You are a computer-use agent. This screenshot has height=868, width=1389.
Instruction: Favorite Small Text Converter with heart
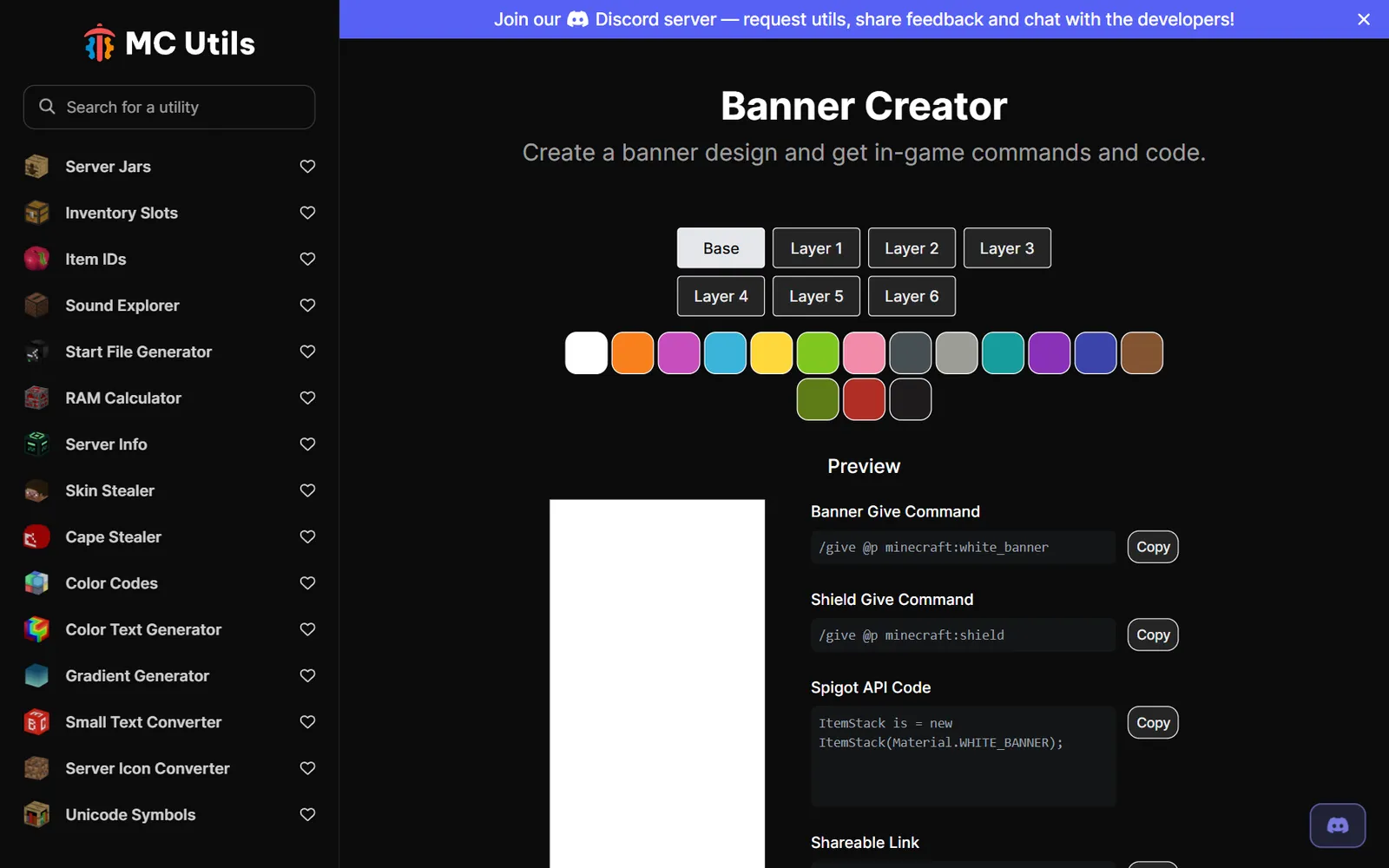[x=307, y=721]
